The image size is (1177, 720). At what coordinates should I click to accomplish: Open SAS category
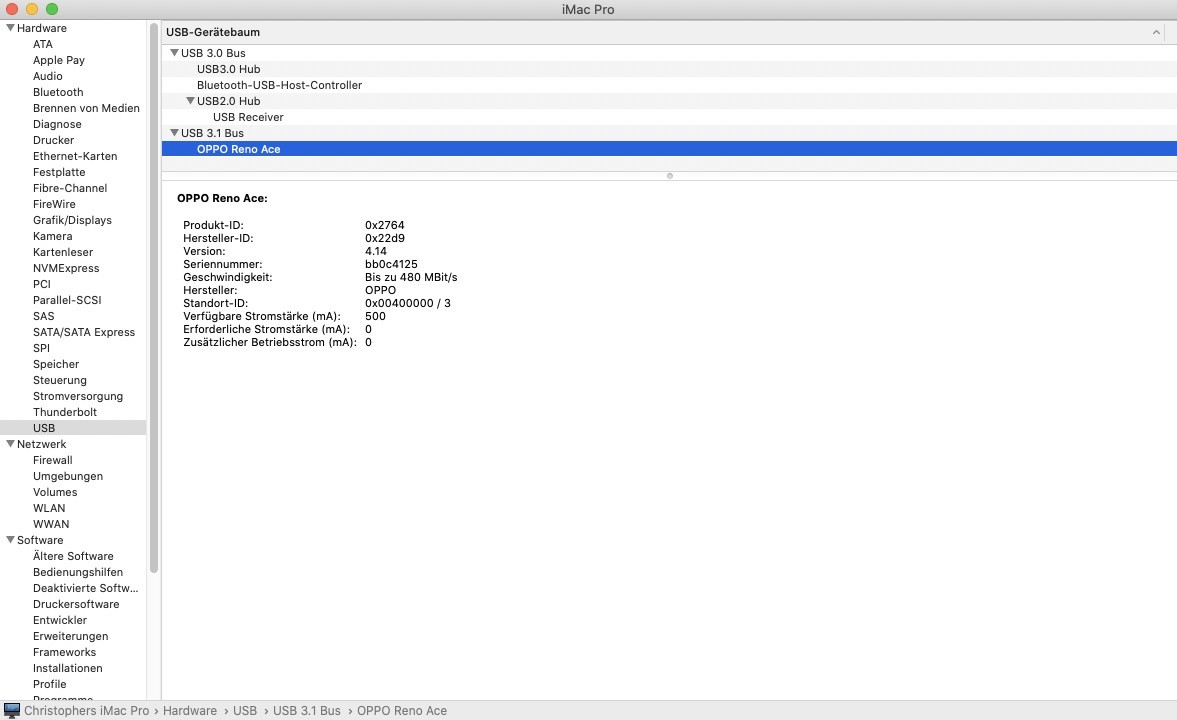[x=44, y=316]
